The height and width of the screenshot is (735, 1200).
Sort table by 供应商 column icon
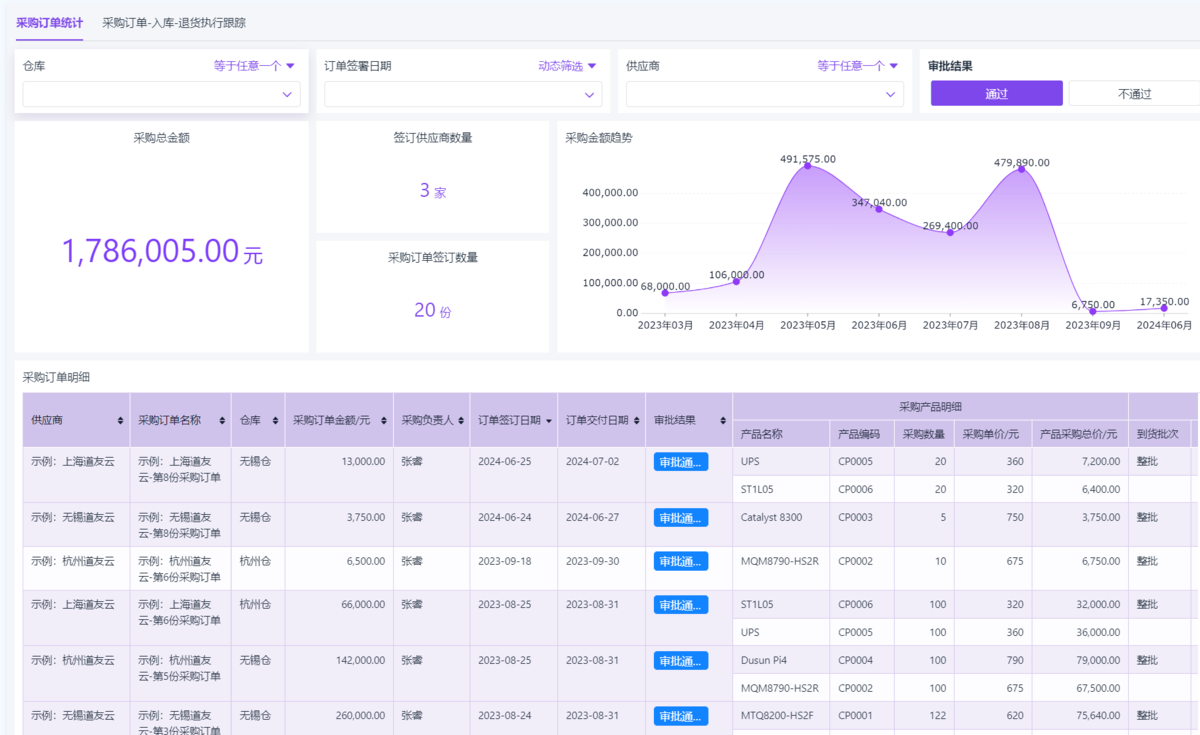(x=121, y=421)
